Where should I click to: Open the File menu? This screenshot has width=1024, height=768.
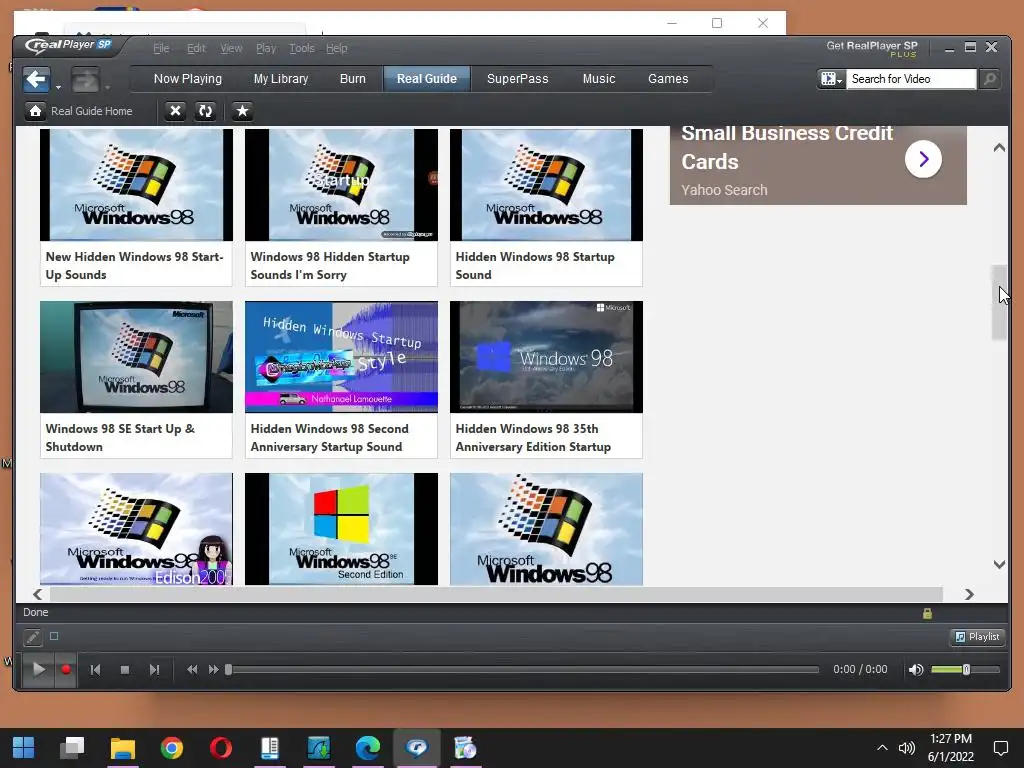161,48
